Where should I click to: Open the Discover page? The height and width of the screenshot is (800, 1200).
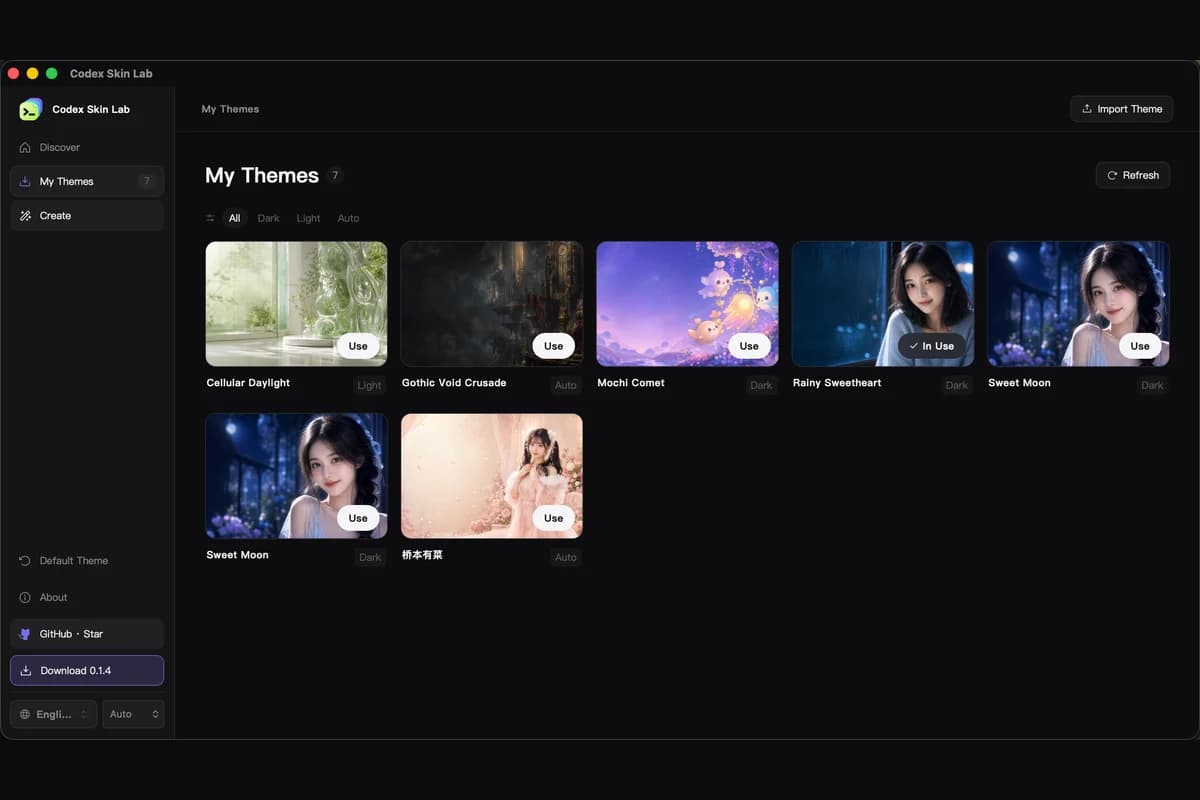87,147
